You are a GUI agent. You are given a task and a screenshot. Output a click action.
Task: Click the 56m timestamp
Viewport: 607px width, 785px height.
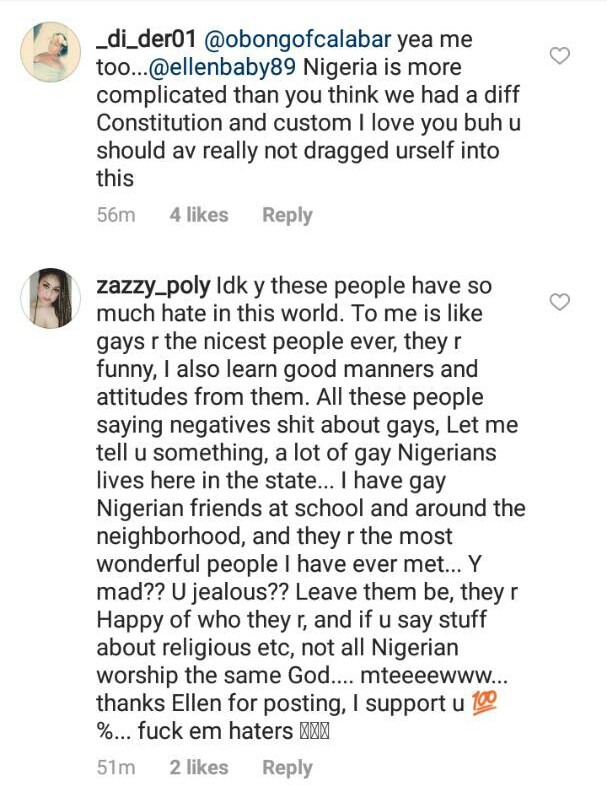pos(114,215)
